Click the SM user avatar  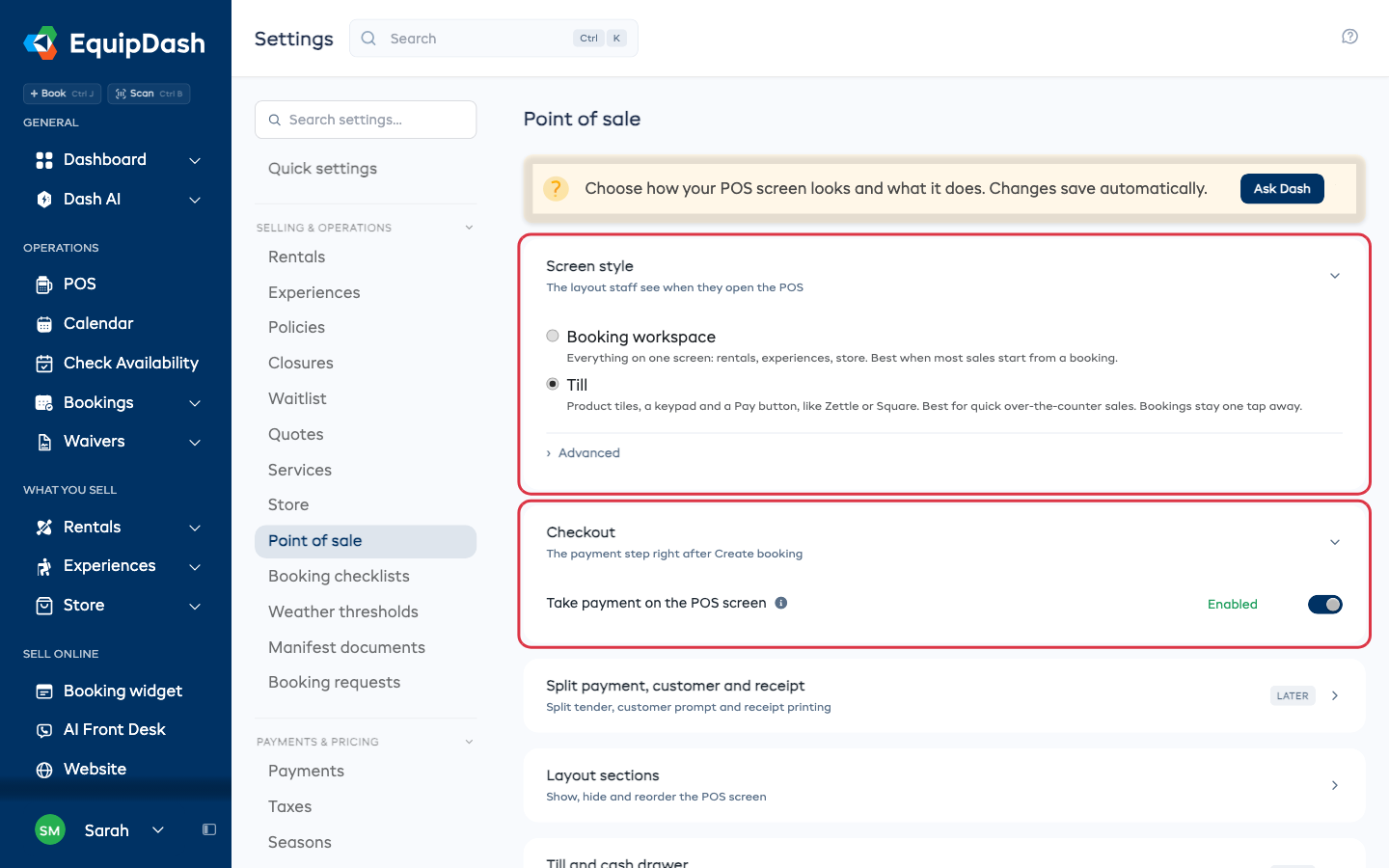click(x=50, y=829)
